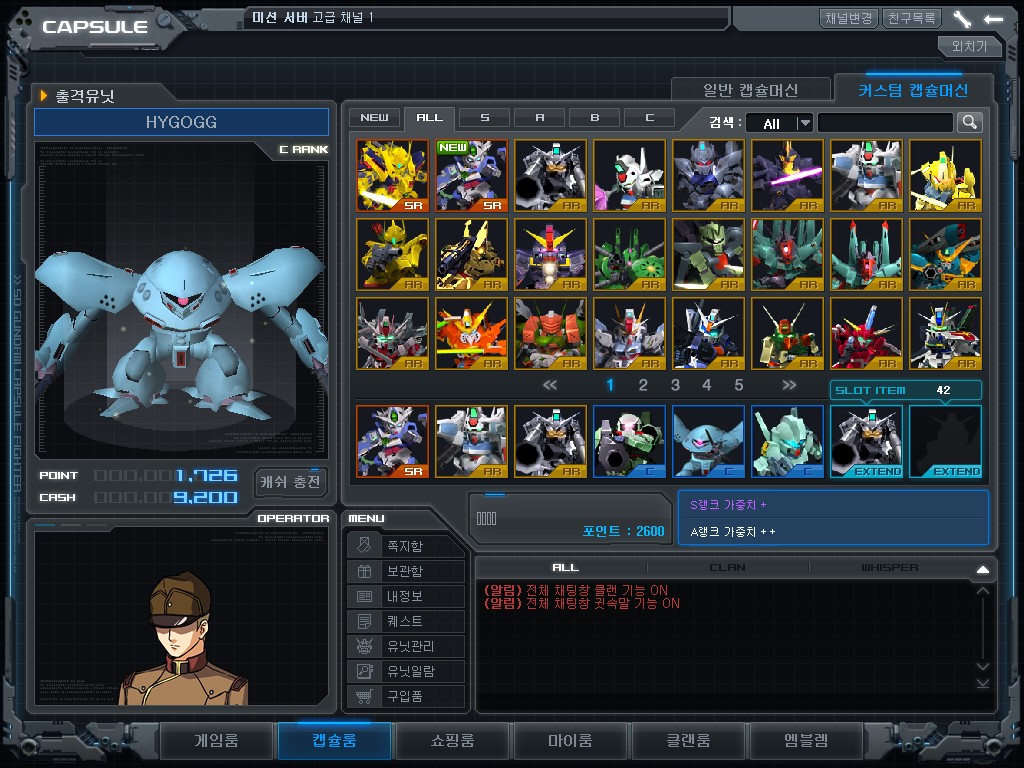Go to 엠블렘 bottom tab

[x=806, y=741]
